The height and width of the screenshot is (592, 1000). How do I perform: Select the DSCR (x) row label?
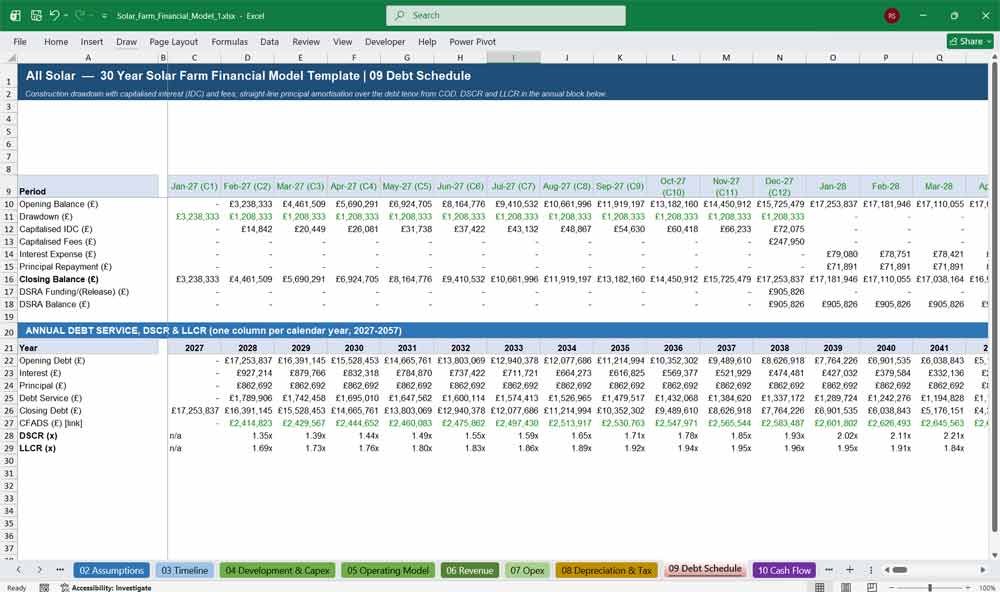(x=88, y=436)
